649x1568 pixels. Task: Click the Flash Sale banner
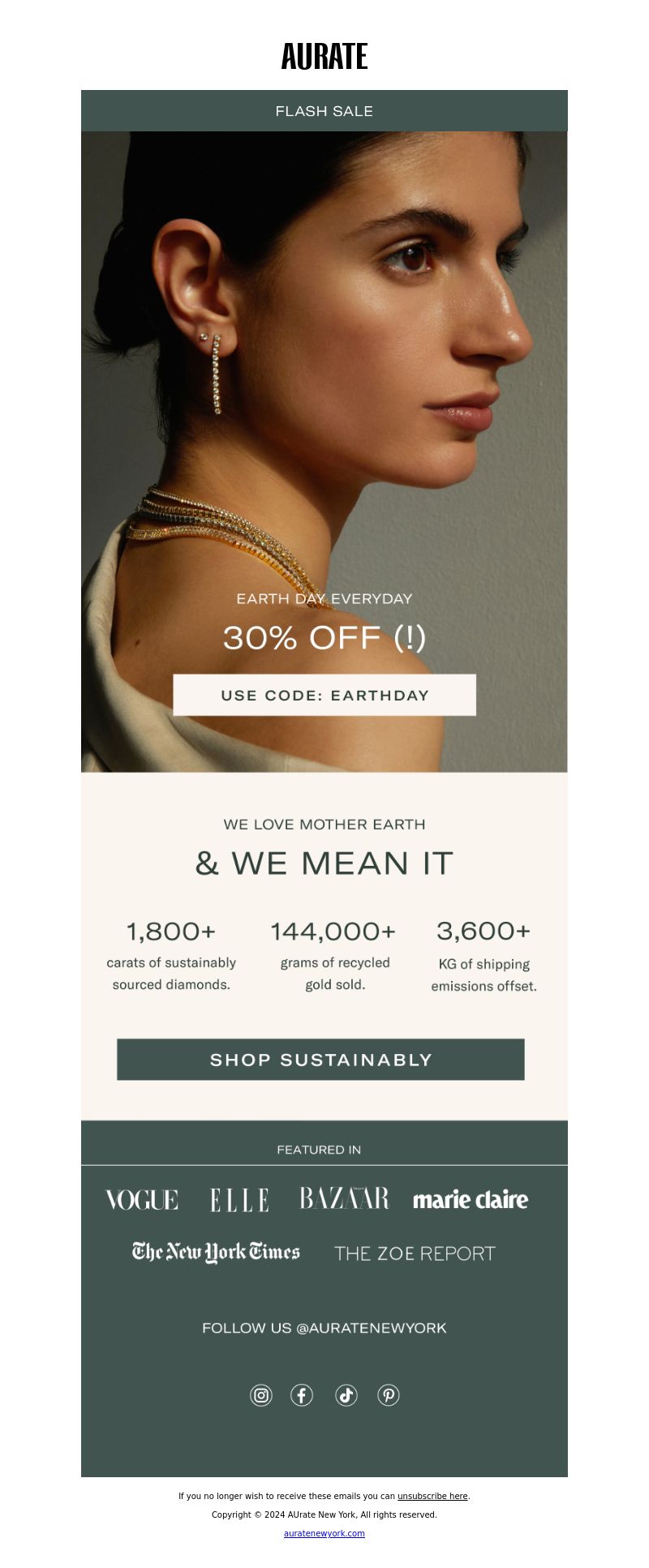click(x=324, y=110)
